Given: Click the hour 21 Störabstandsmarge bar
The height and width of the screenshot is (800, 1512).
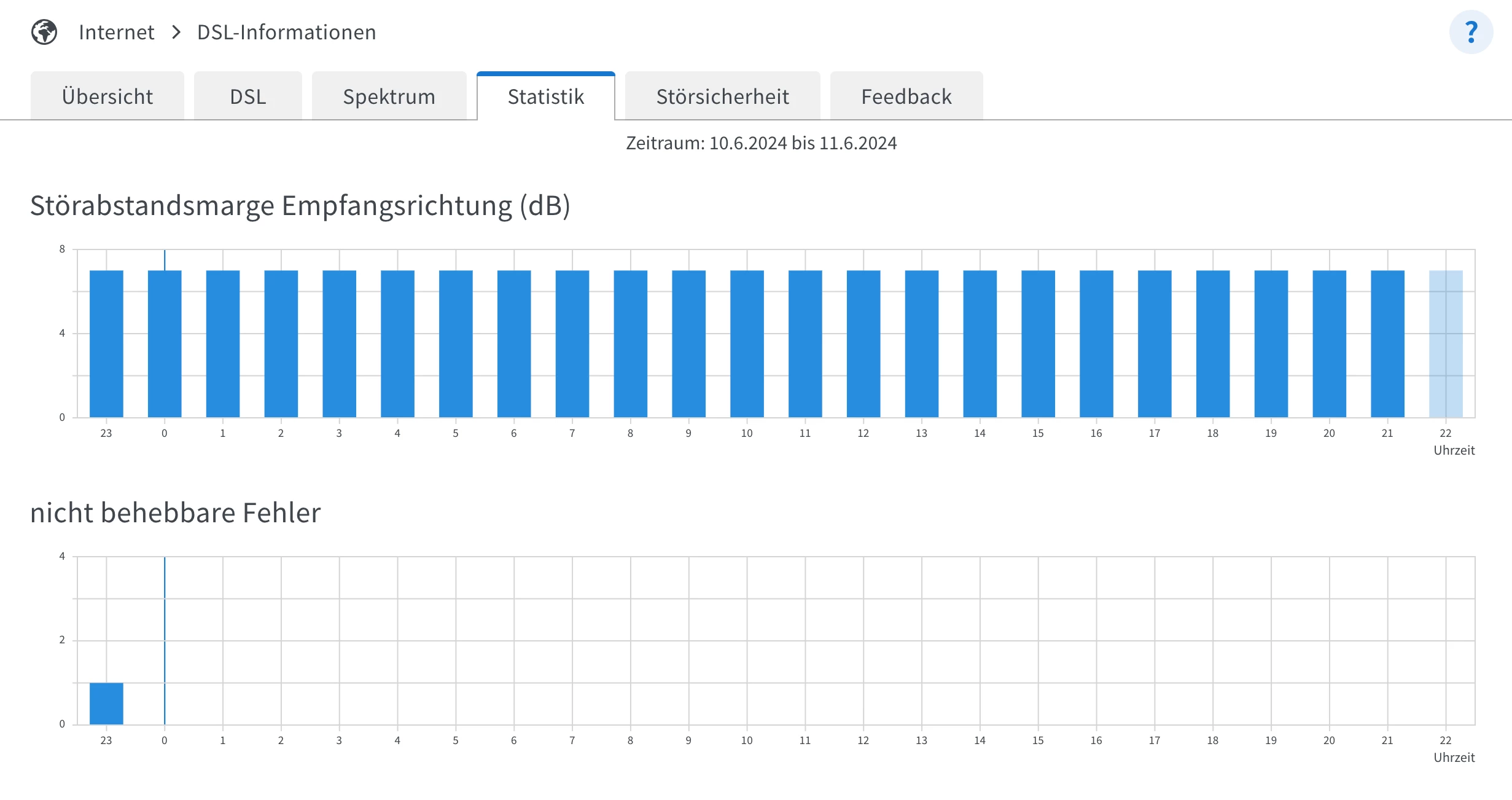Looking at the screenshot, I should pyautogui.click(x=1387, y=344).
